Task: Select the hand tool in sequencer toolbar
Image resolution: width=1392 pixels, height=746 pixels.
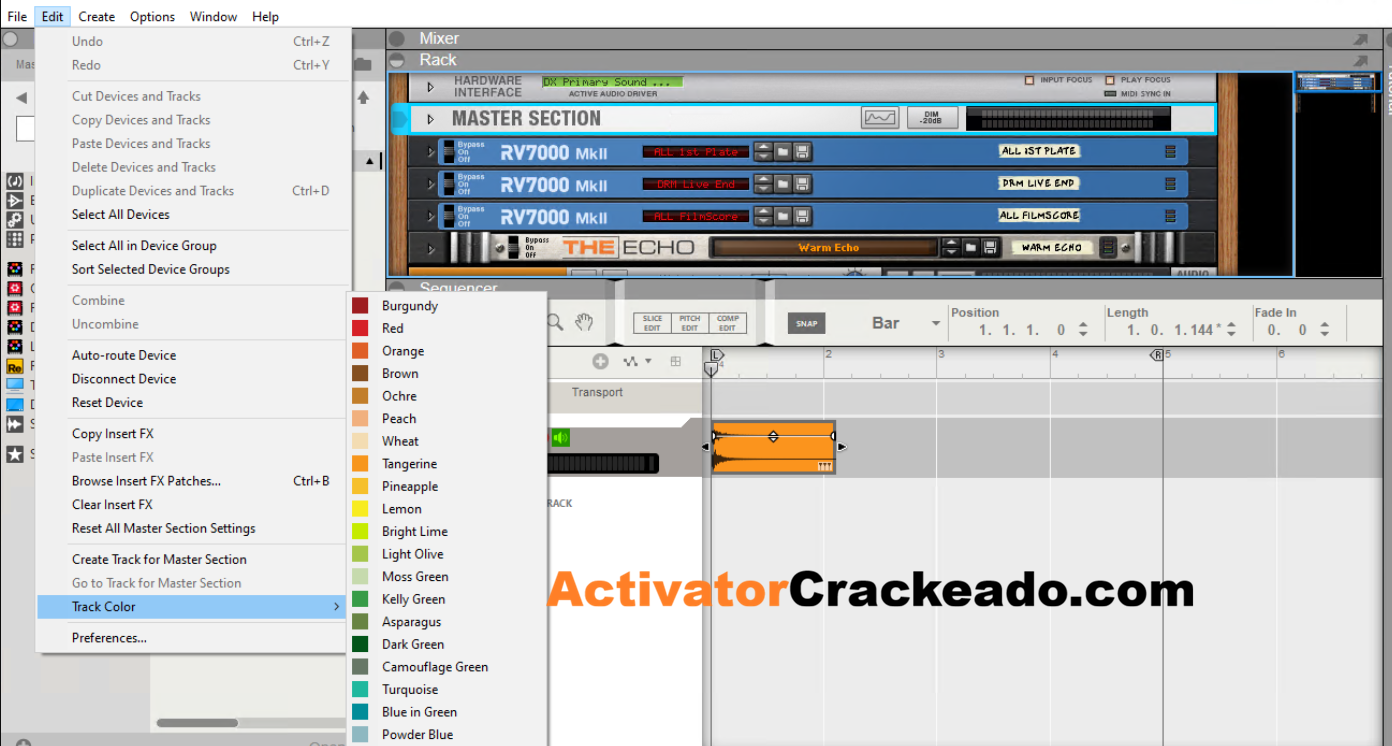Action: 584,322
